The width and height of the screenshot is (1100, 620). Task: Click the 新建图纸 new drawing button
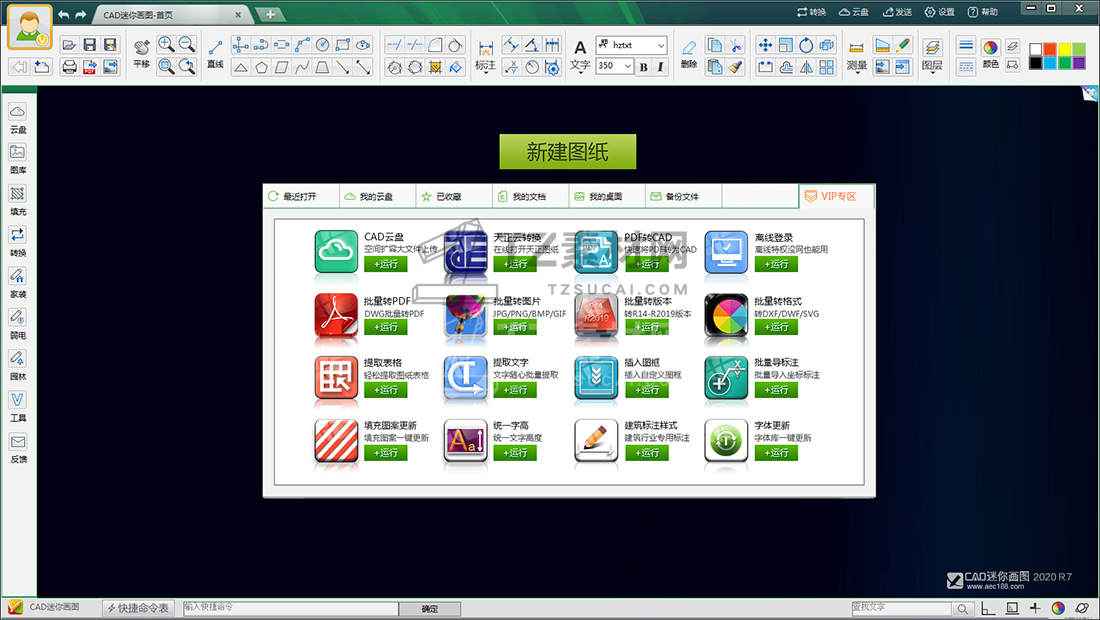point(568,151)
